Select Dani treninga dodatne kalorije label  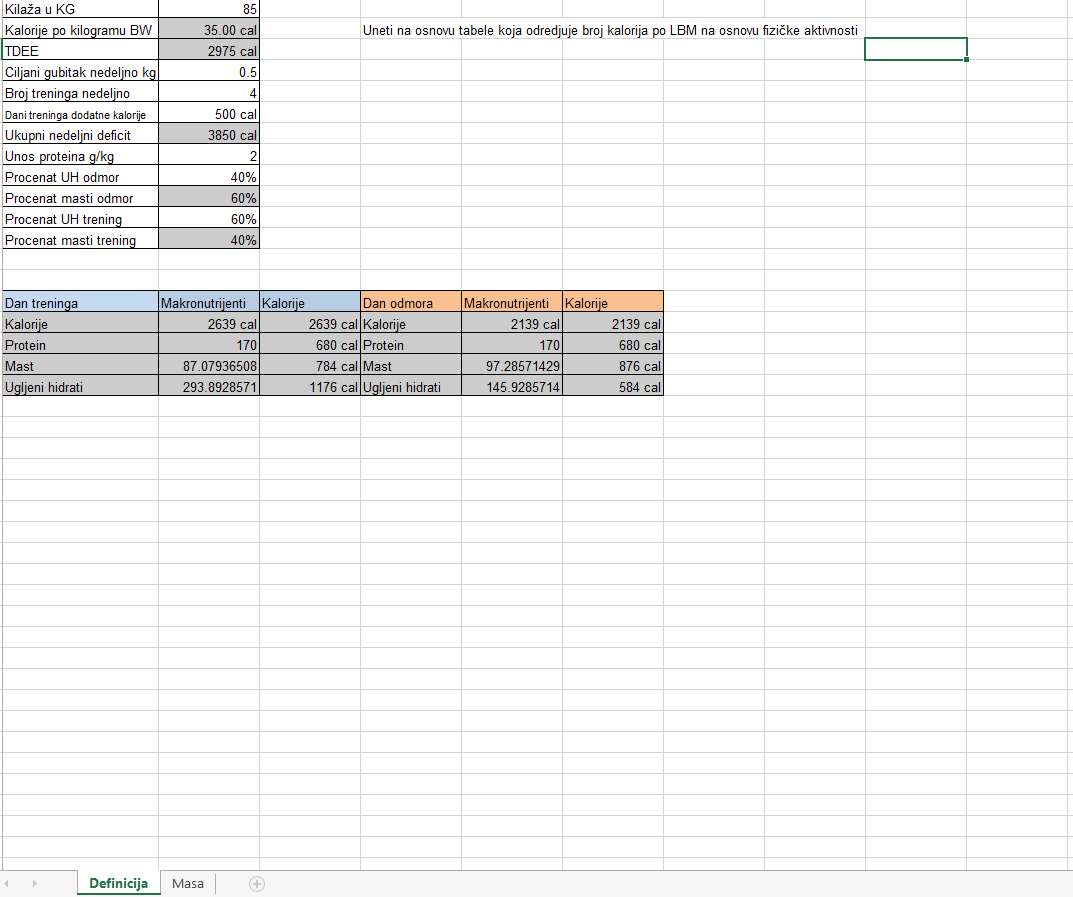tap(80, 114)
